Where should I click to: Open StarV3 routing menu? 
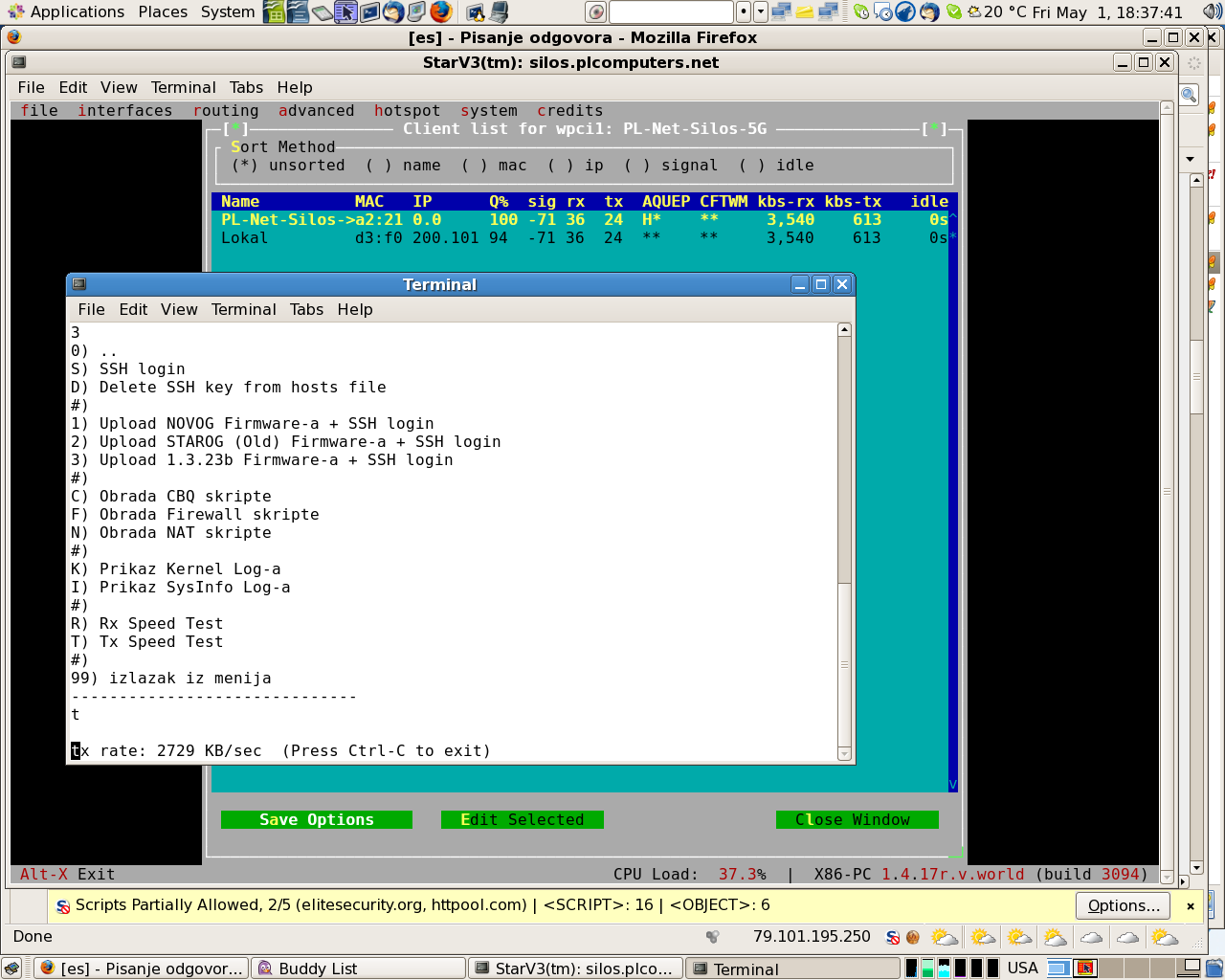tap(226, 111)
